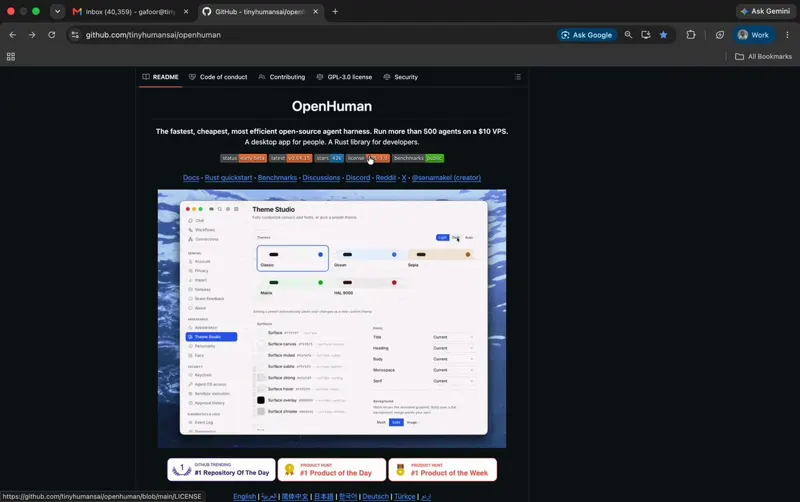Open the tab search dropdown arrow
The height and width of the screenshot is (502, 800).
coord(57,11)
